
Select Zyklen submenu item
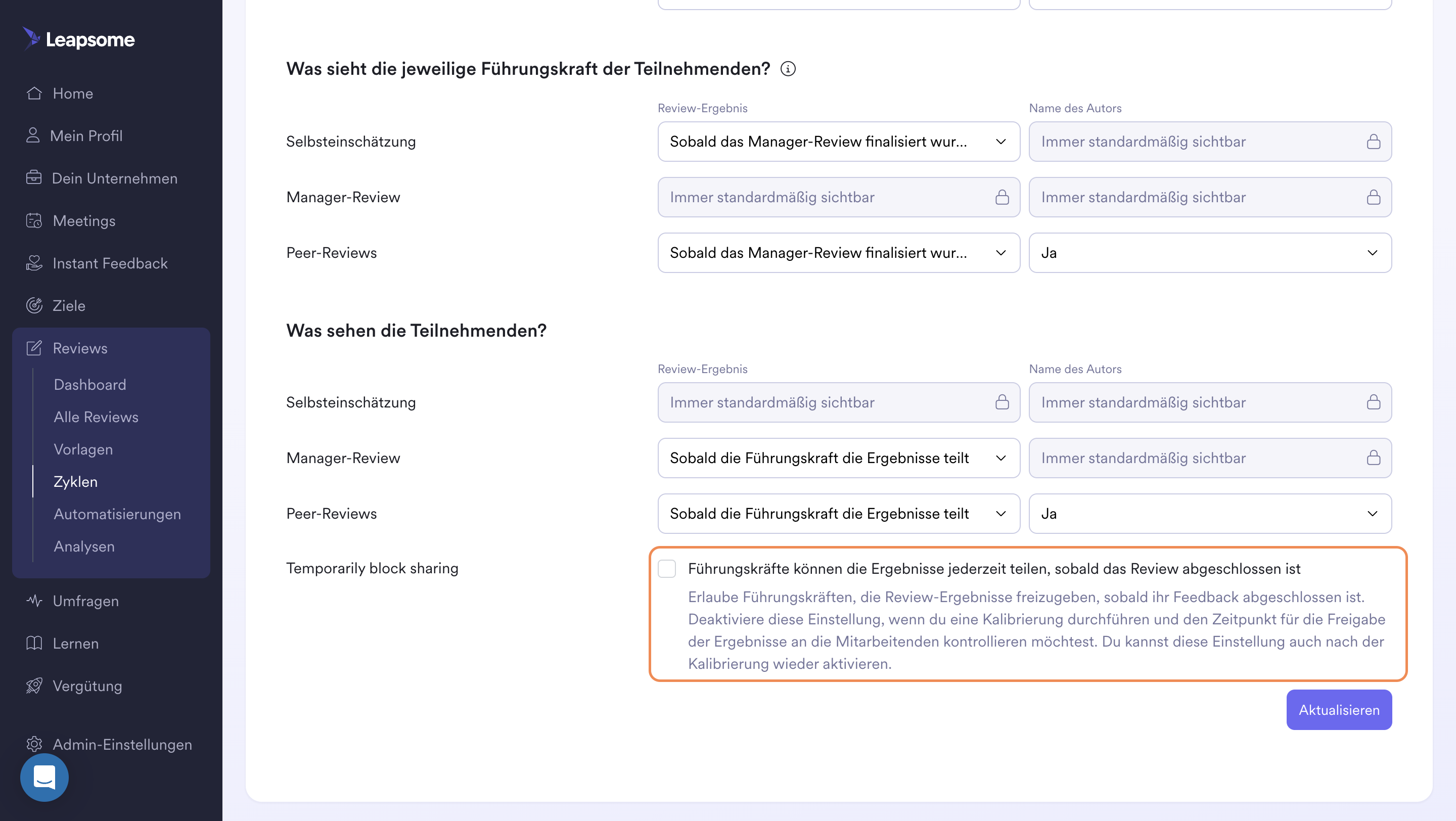75,481
